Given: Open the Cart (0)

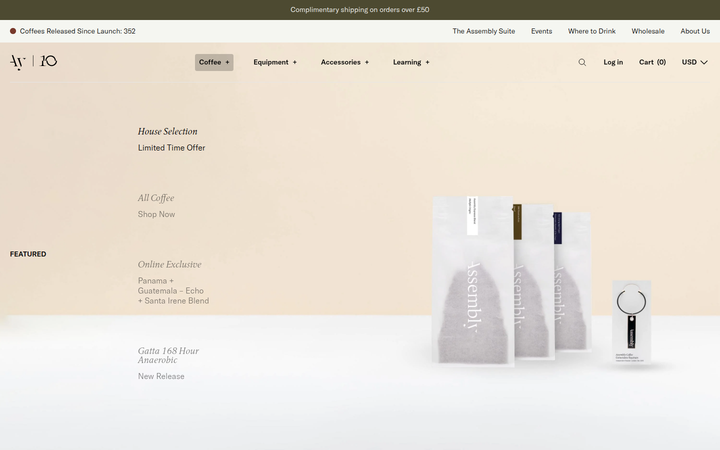Looking at the screenshot, I should pos(652,62).
